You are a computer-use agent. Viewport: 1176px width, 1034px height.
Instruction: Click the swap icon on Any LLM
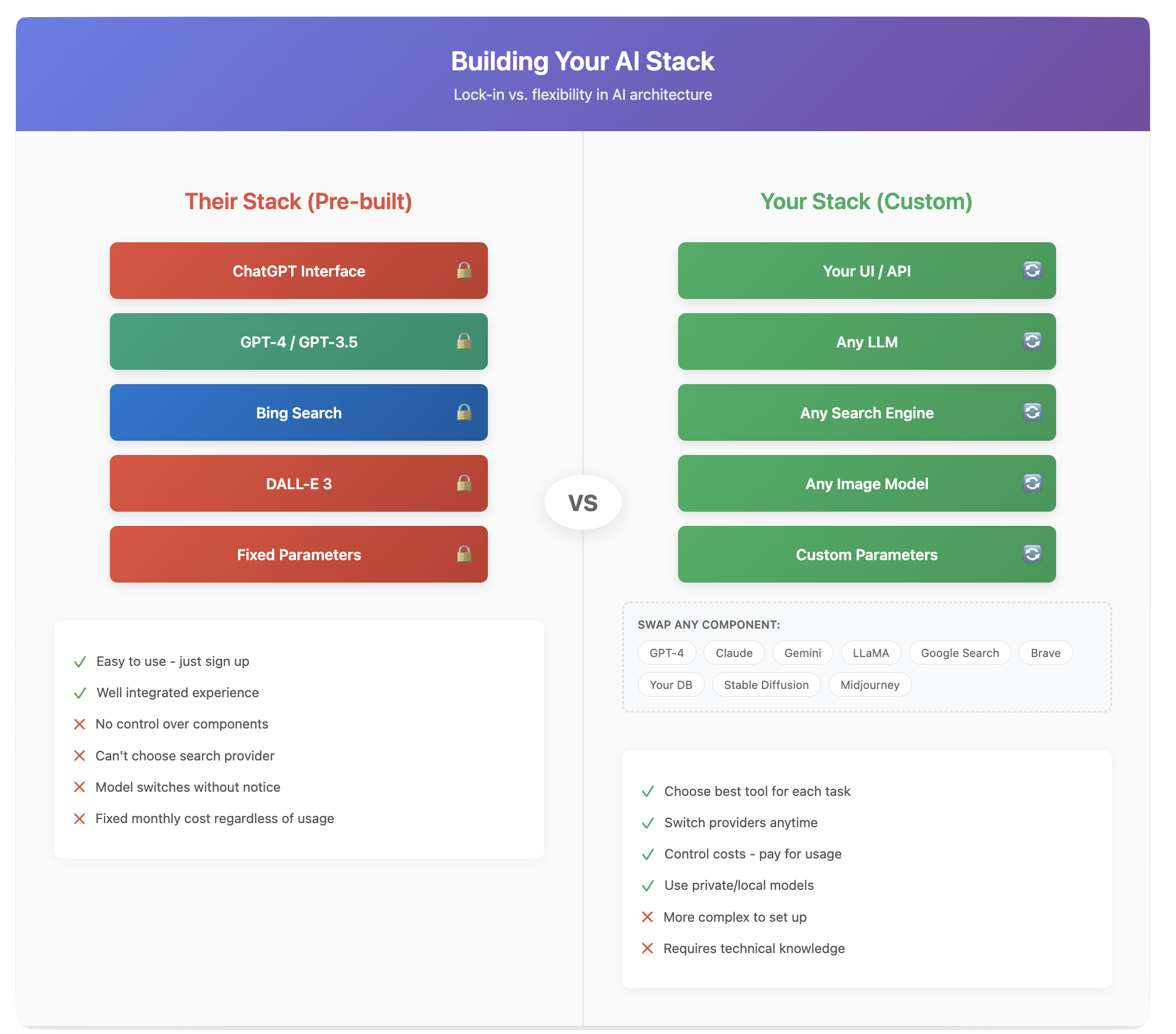1032,342
